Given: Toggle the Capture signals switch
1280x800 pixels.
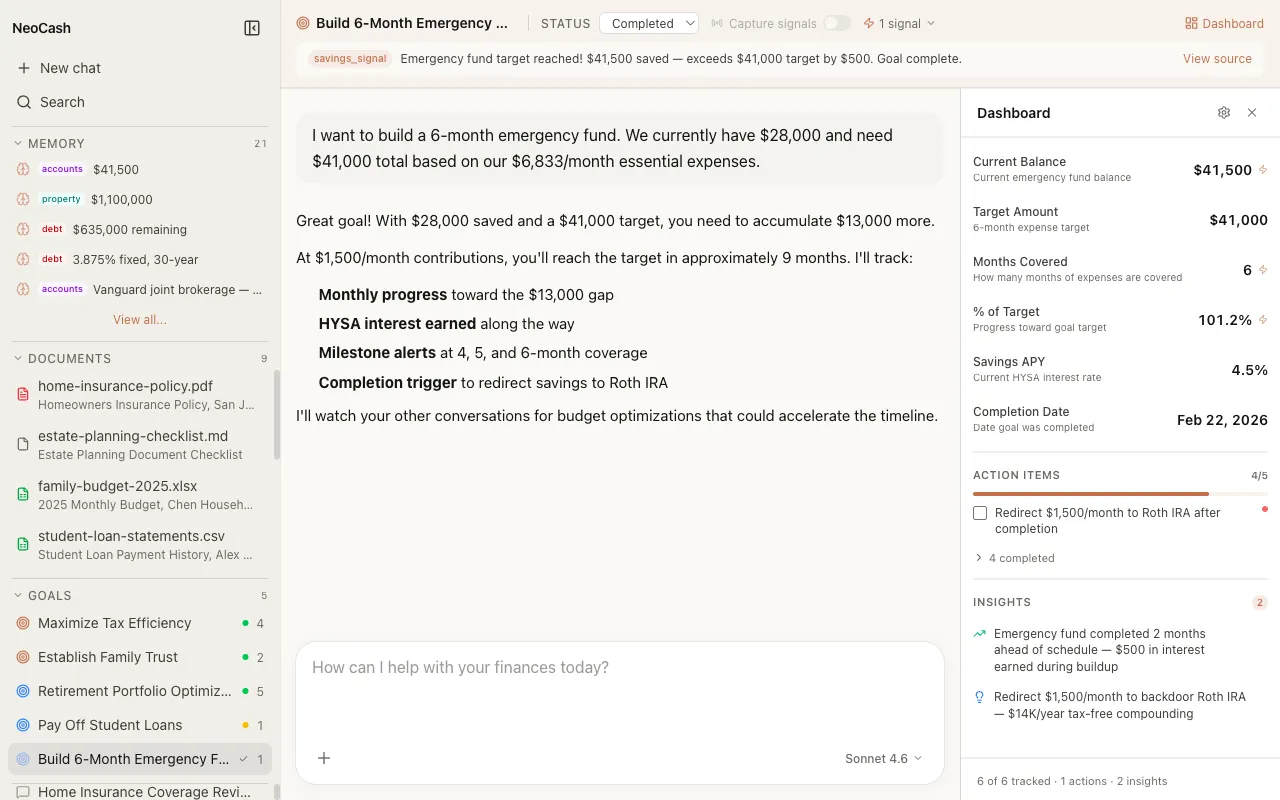Looking at the screenshot, I should [837, 23].
